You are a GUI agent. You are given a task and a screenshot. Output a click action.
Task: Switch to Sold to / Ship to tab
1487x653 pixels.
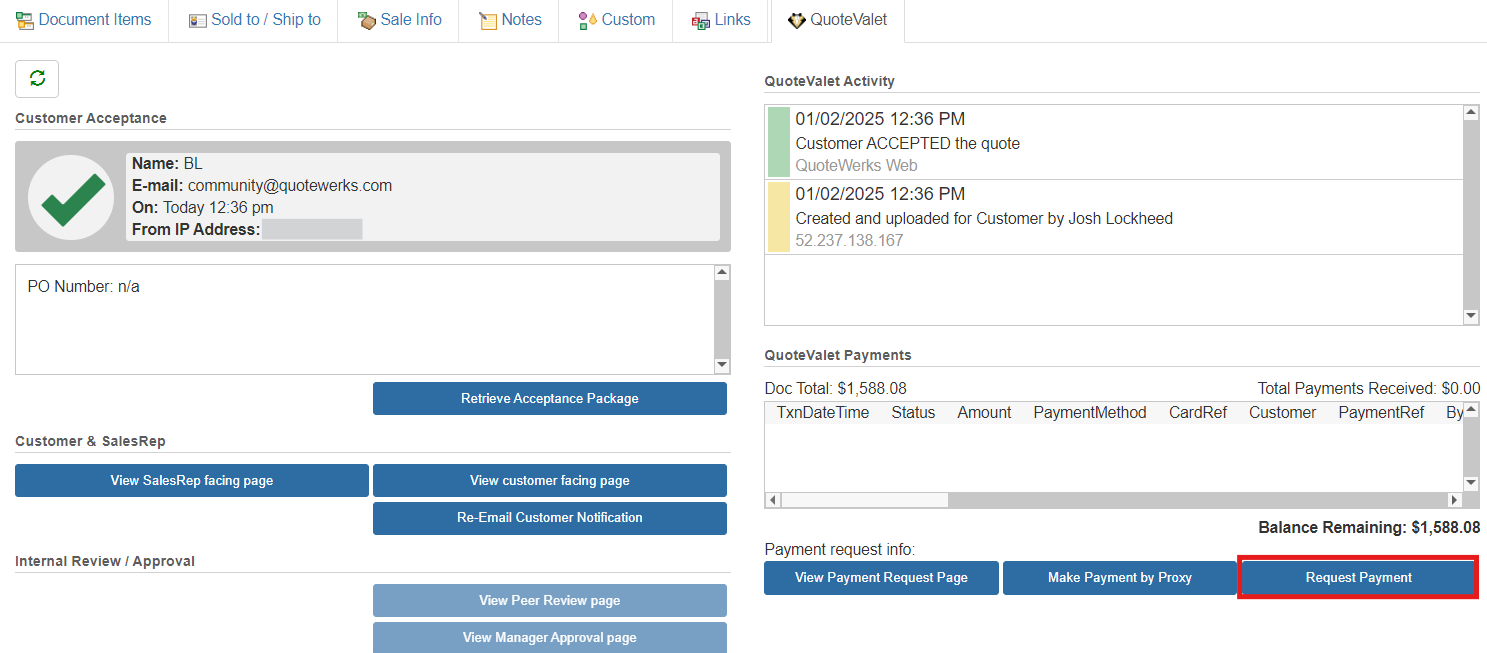click(x=254, y=20)
